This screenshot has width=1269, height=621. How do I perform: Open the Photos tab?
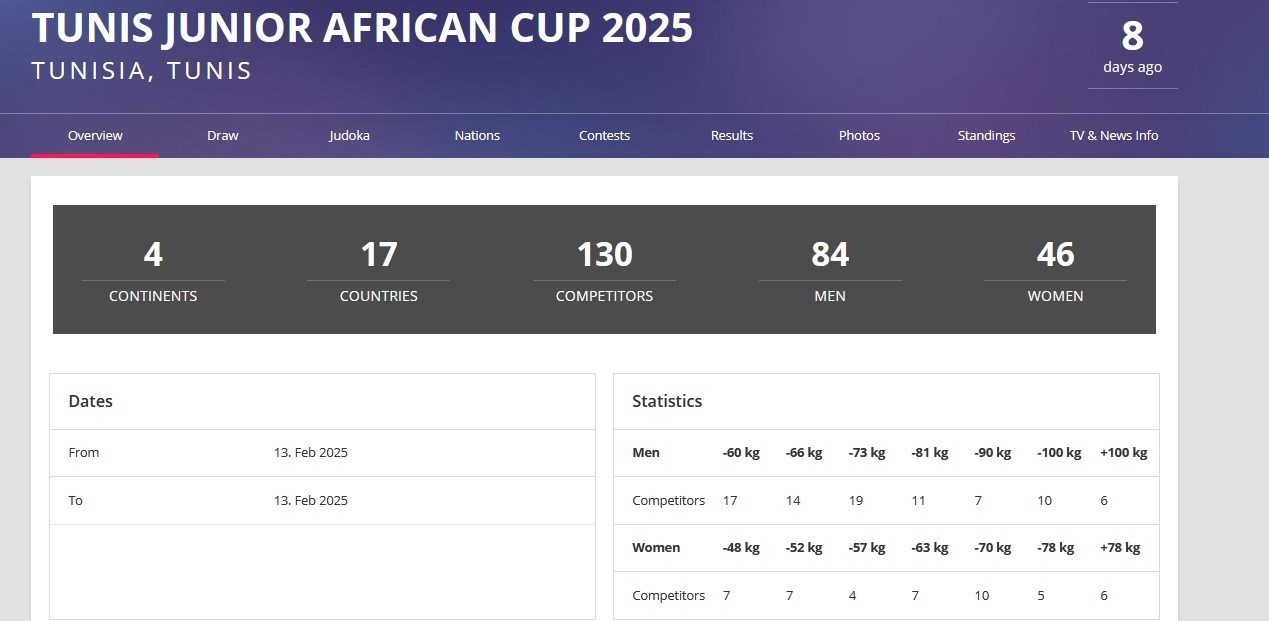coord(859,136)
